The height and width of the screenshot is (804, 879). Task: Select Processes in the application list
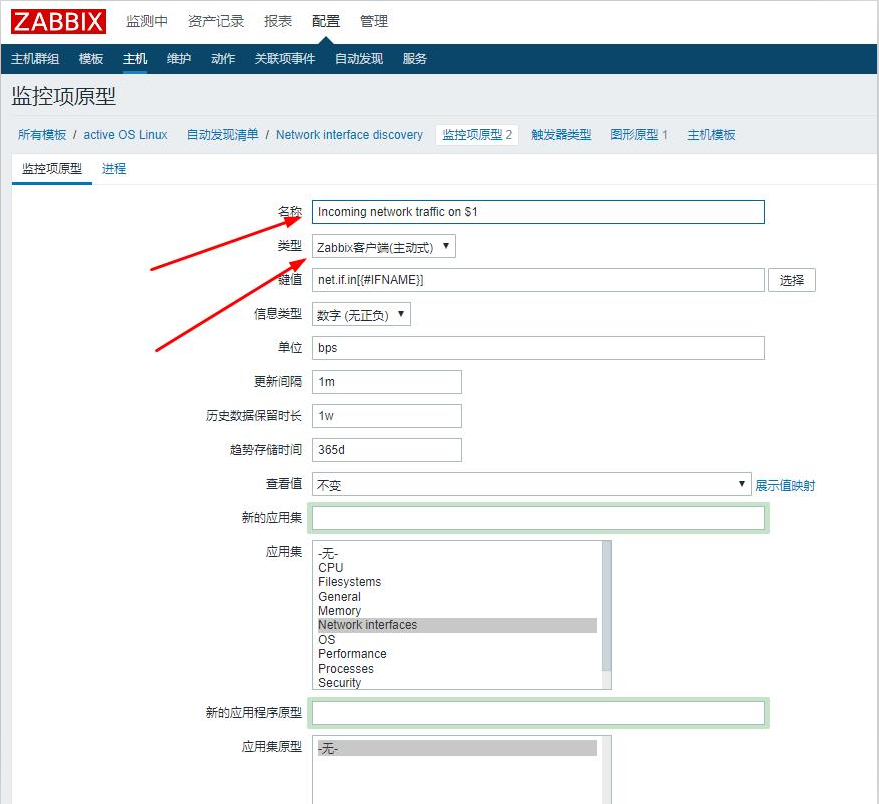(457, 669)
